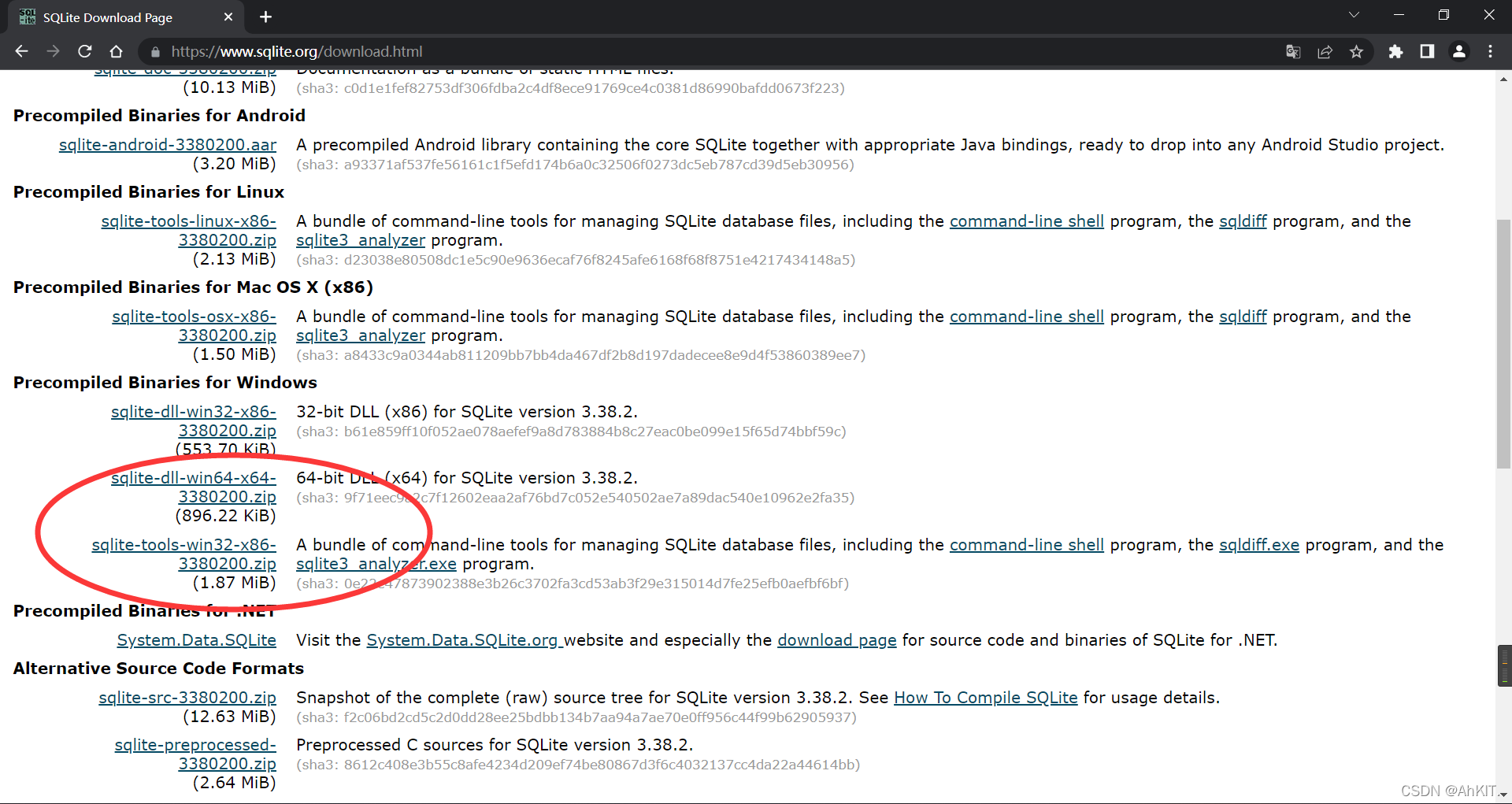The image size is (1512, 804).
Task: Download sqlite-android-3380200.aar
Action: click(168, 145)
